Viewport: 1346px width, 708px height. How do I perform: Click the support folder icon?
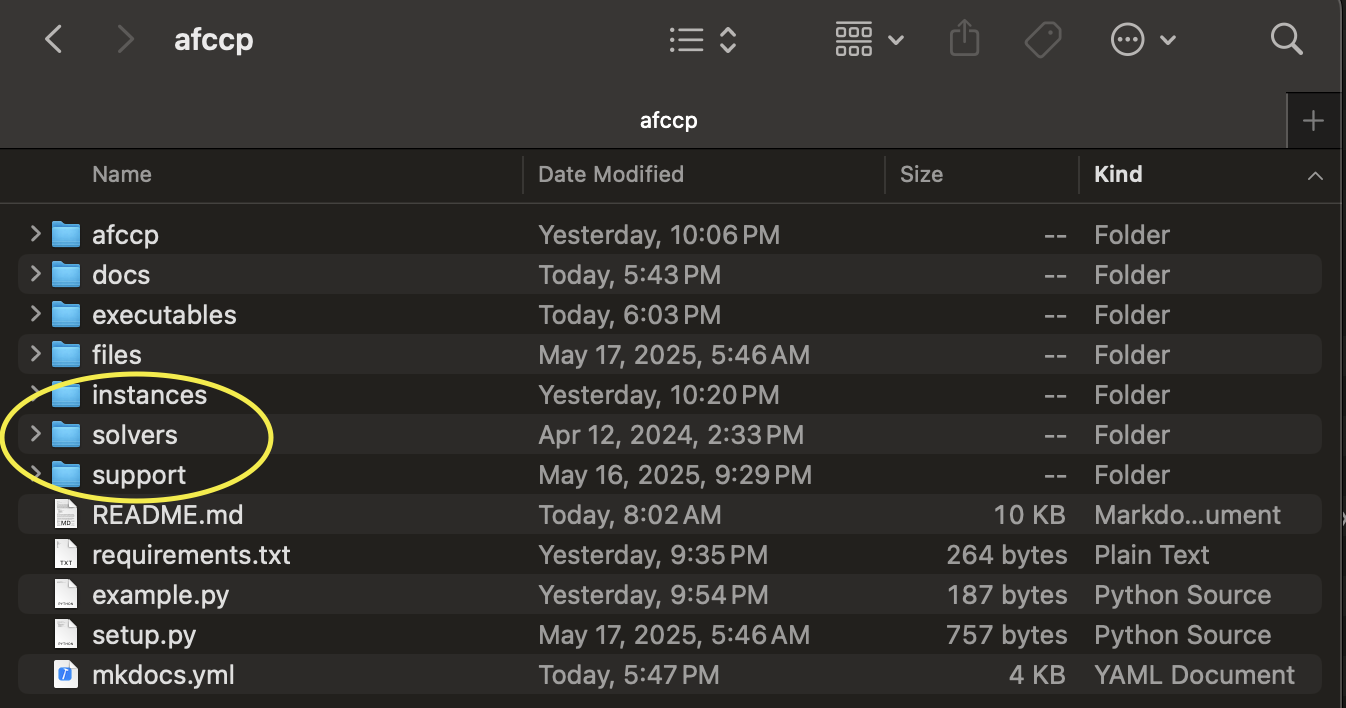tap(66, 474)
